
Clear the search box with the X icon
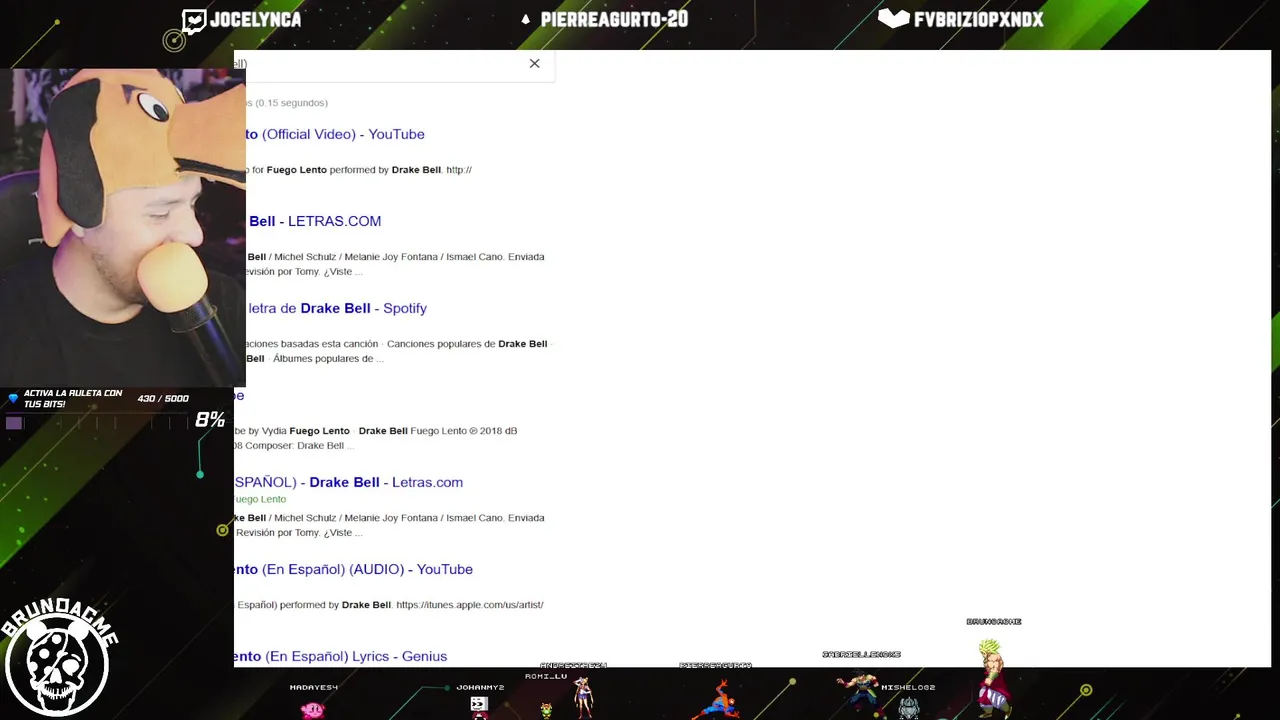pyautogui.click(x=534, y=64)
